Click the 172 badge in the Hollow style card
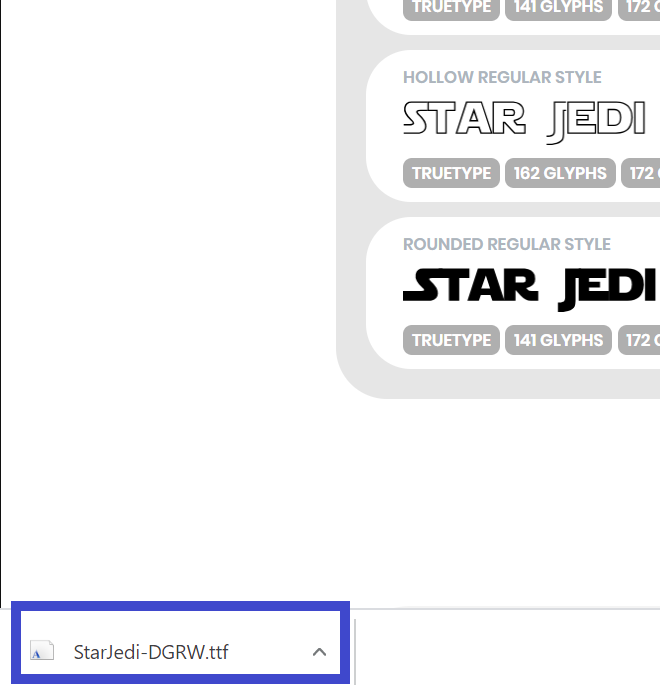The height and width of the screenshot is (693, 660). click(x=641, y=173)
